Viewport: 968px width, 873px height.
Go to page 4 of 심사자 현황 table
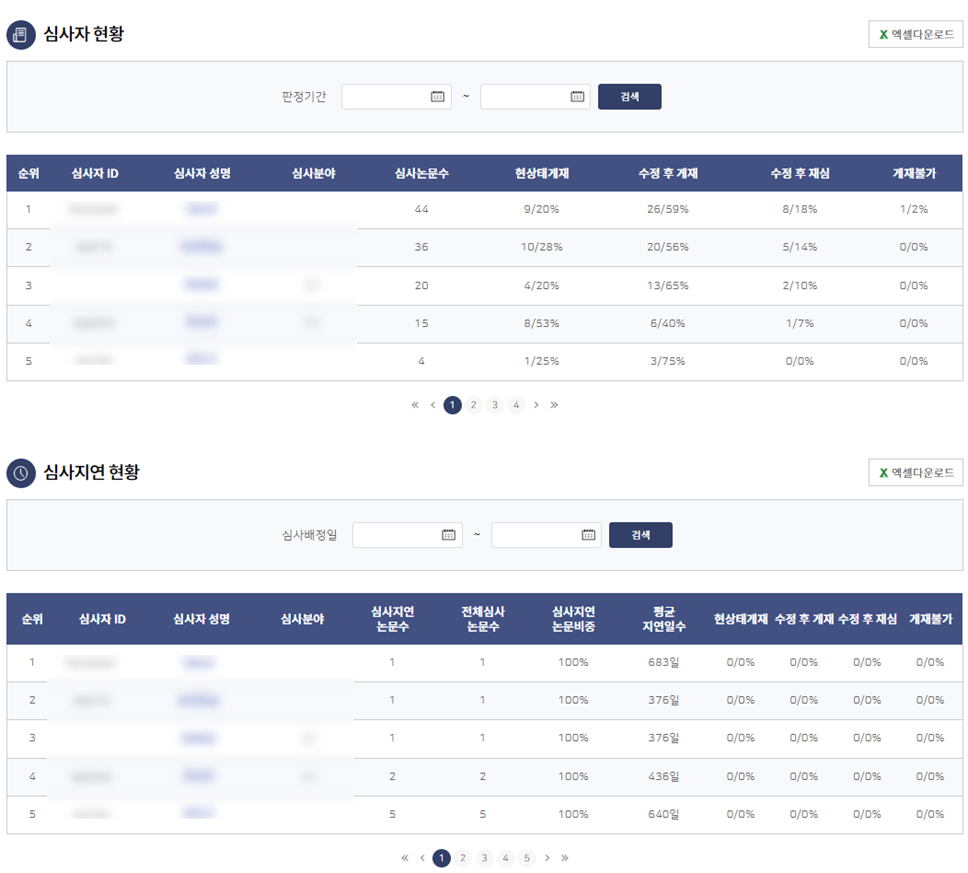point(516,405)
